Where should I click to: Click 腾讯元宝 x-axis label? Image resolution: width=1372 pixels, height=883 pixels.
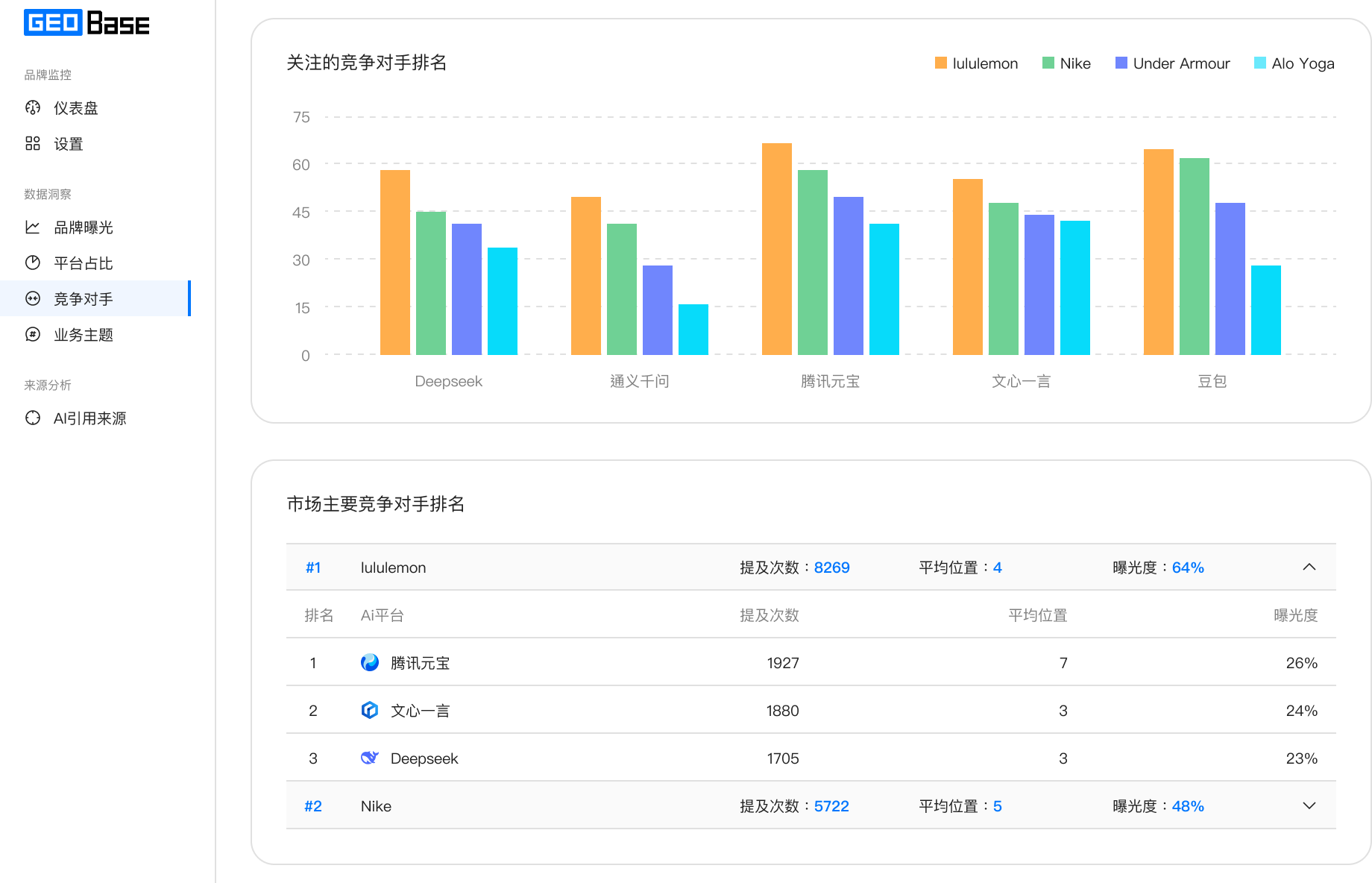[x=831, y=381]
